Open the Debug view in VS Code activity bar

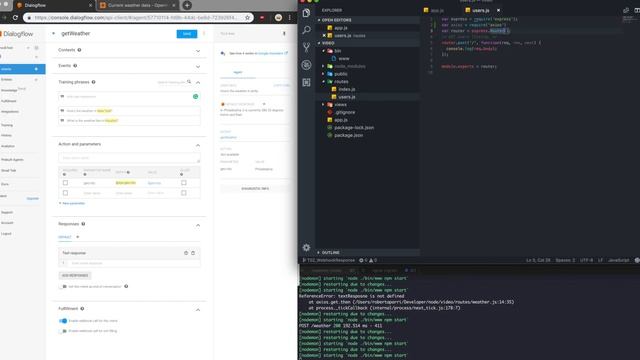tap(306, 65)
